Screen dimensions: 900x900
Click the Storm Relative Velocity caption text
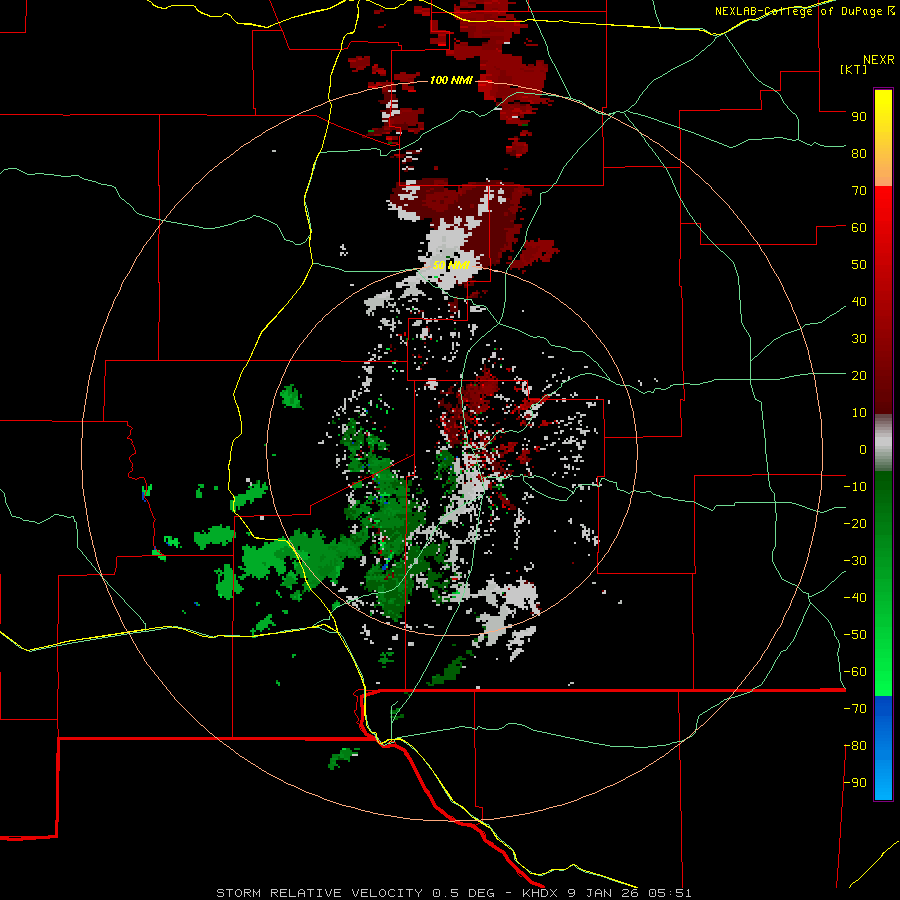coord(454,893)
